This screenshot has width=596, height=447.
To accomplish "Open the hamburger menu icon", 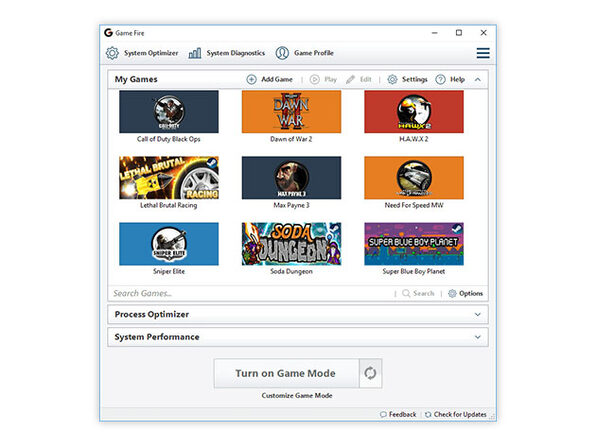I will click(x=483, y=53).
